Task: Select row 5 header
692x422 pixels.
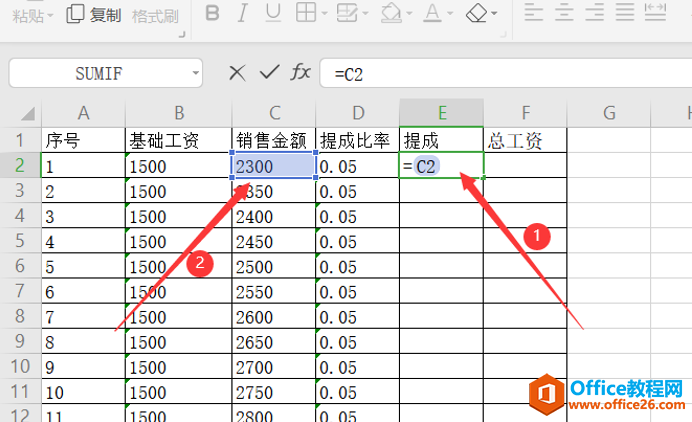Action: click(20, 241)
